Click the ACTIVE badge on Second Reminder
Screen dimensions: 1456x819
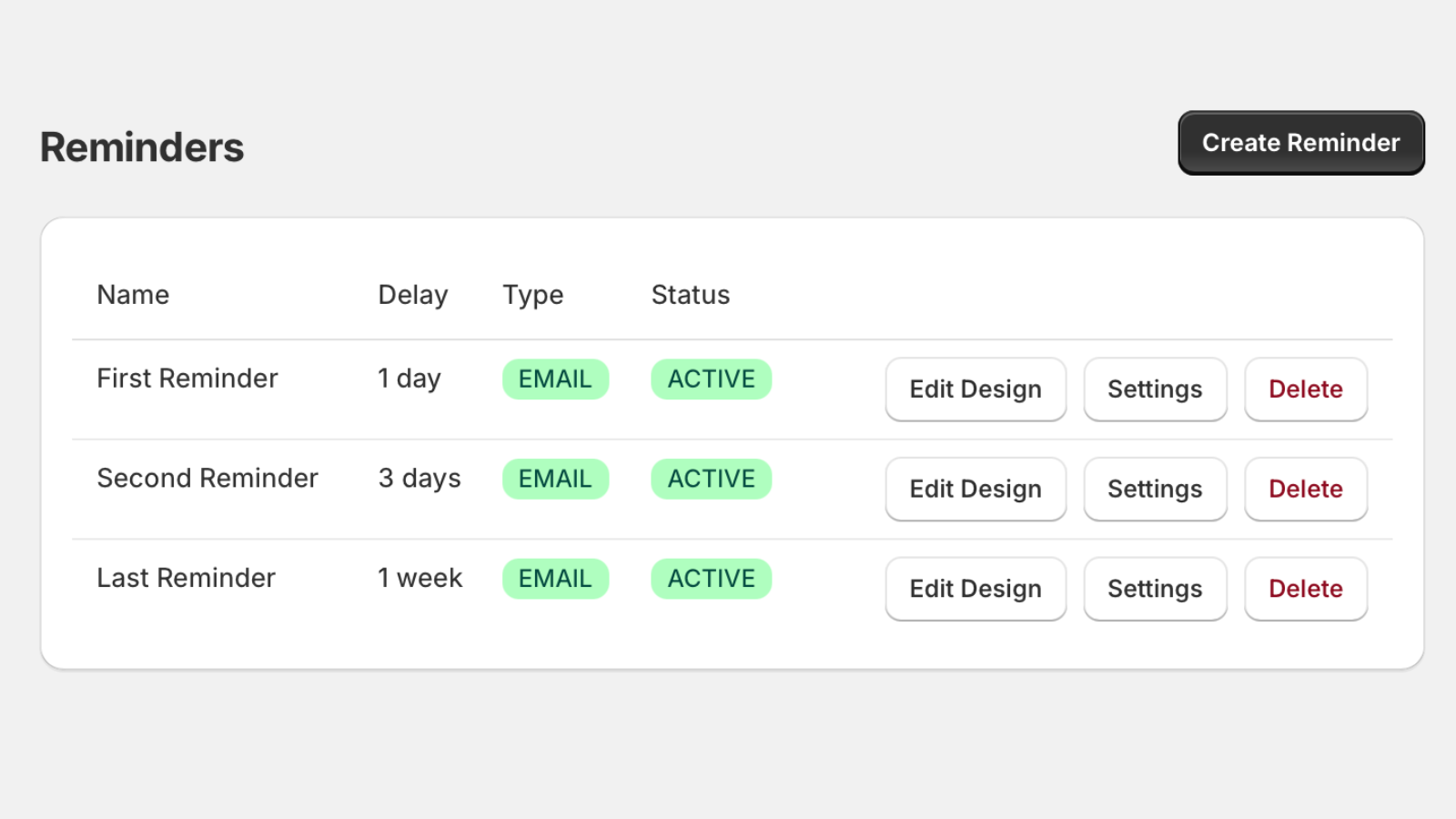[x=712, y=479]
